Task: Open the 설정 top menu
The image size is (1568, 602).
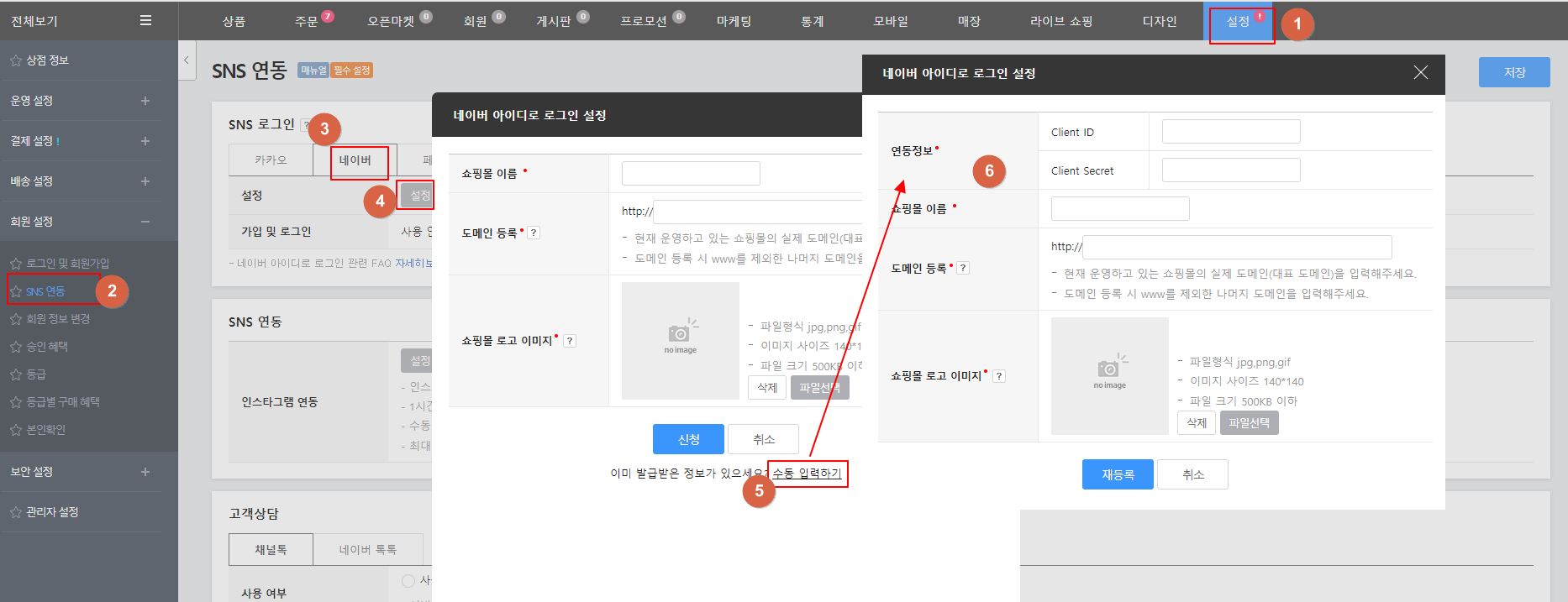Action: [1238, 21]
